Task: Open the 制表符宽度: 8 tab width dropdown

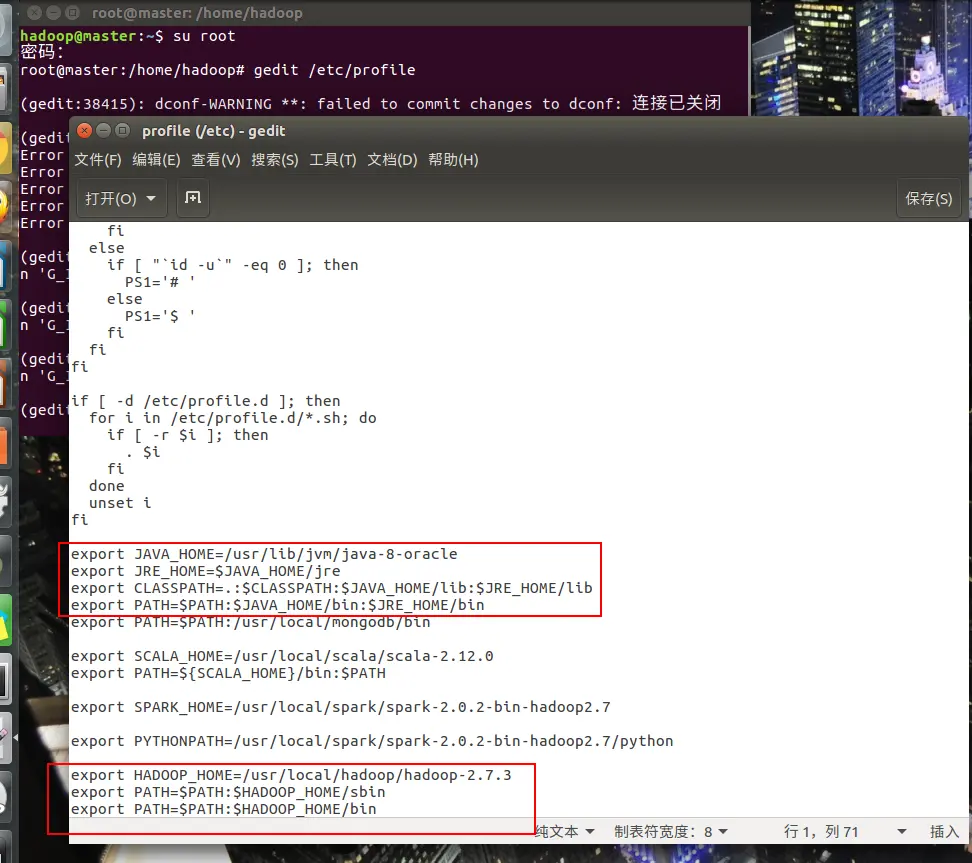Action: tap(671, 831)
